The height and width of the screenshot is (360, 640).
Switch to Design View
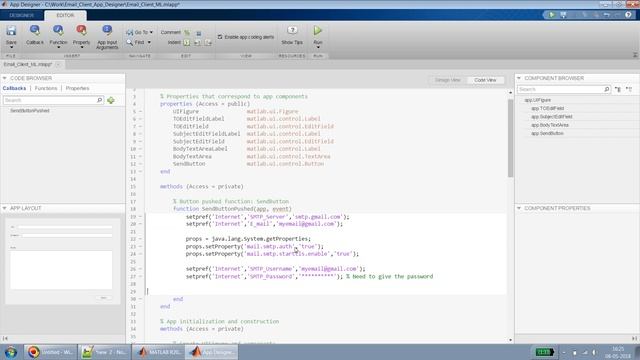pyautogui.click(x=447, y=80)
